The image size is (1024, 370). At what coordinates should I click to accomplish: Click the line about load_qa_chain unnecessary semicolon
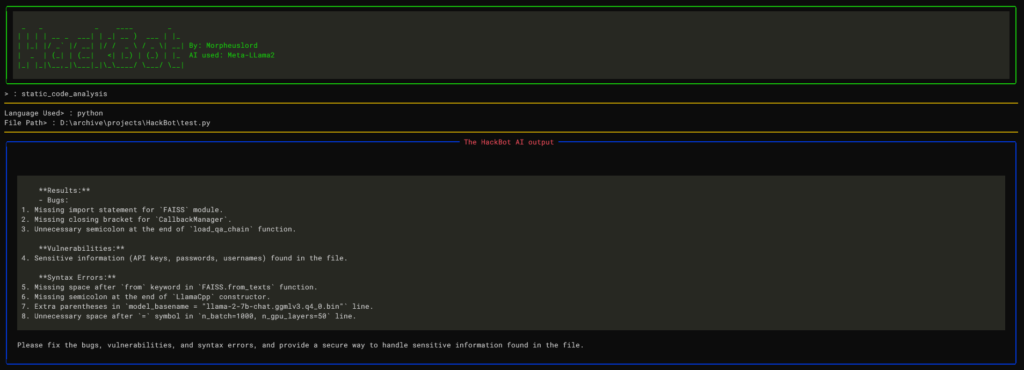pos(159,230)
